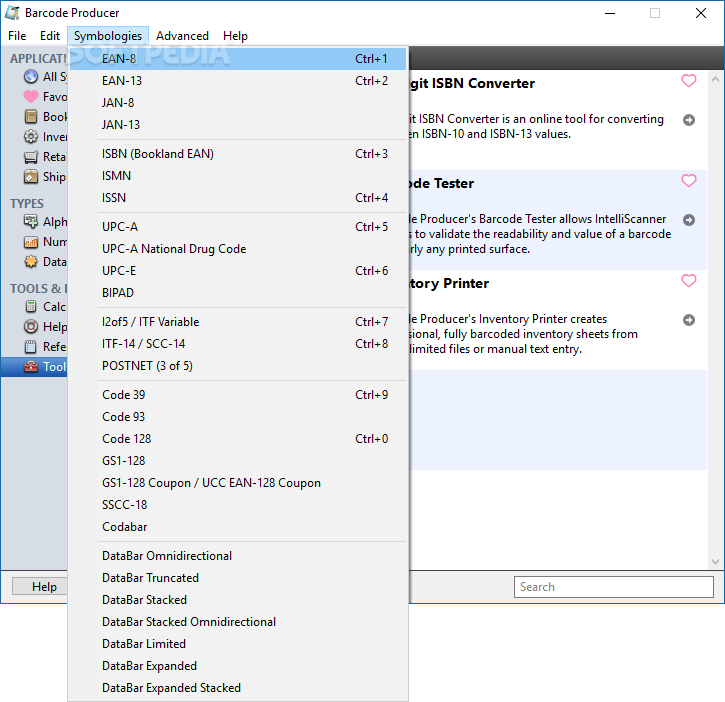Minimize the Barcode Producer window
725x702 pixels.
click(x=610, y=13)
